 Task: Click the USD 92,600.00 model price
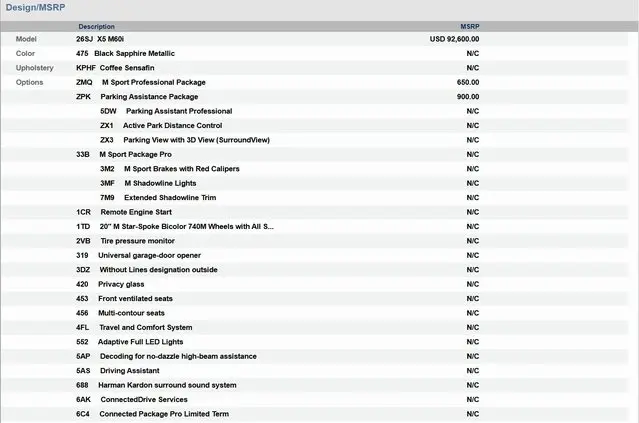454,39
